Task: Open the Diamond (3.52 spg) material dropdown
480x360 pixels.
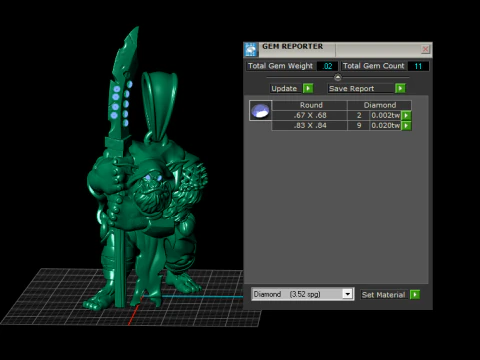Action: (x=347, y=294)
